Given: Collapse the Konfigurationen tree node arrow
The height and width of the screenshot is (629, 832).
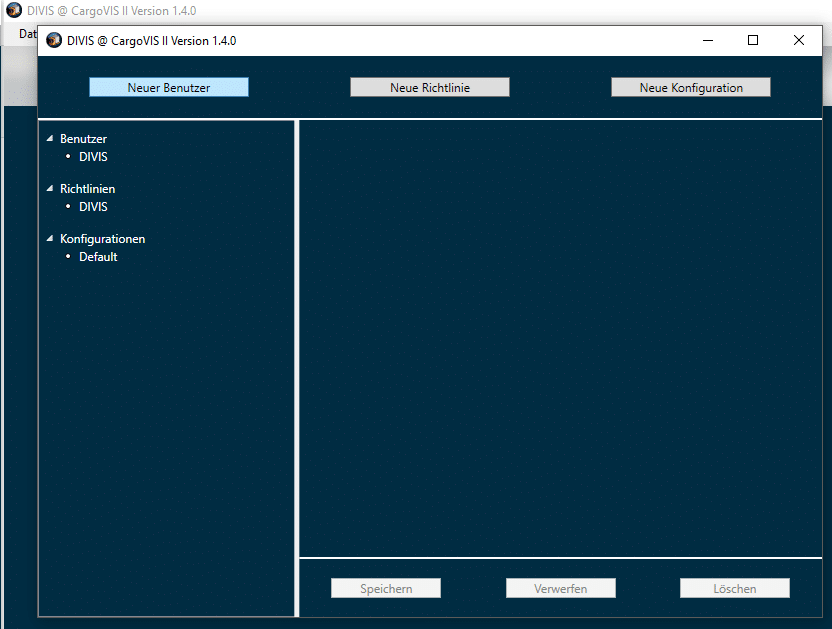Looking at the screenshot, I should (50, 238).
